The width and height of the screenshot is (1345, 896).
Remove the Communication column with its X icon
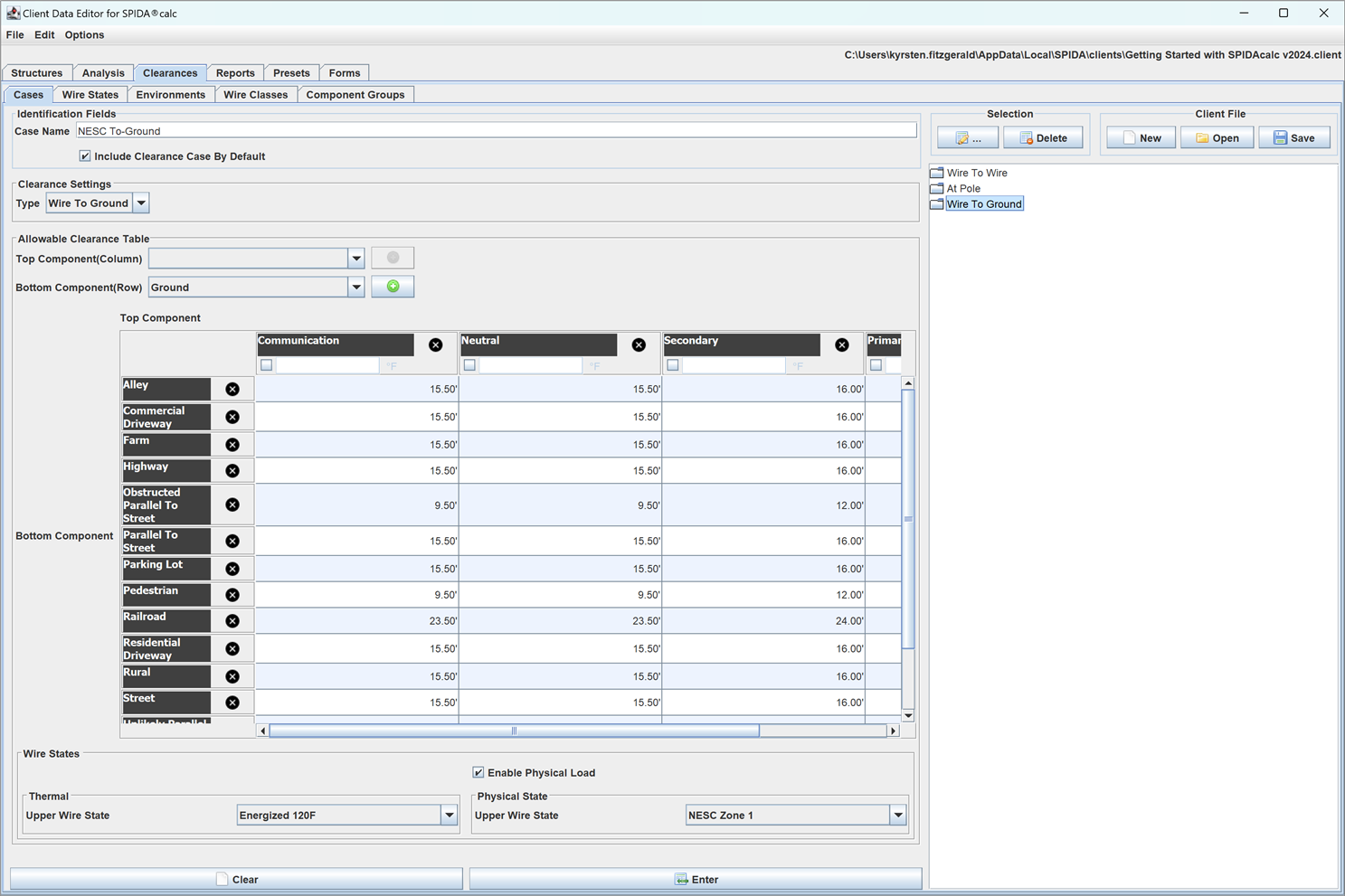pyautogui.click(x=436, y=344)
